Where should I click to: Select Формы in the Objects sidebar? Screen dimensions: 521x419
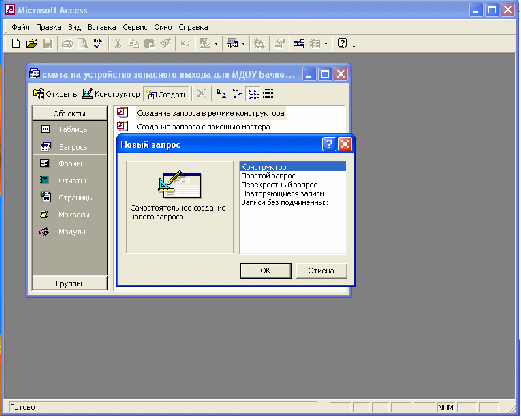tap(70, 163)
